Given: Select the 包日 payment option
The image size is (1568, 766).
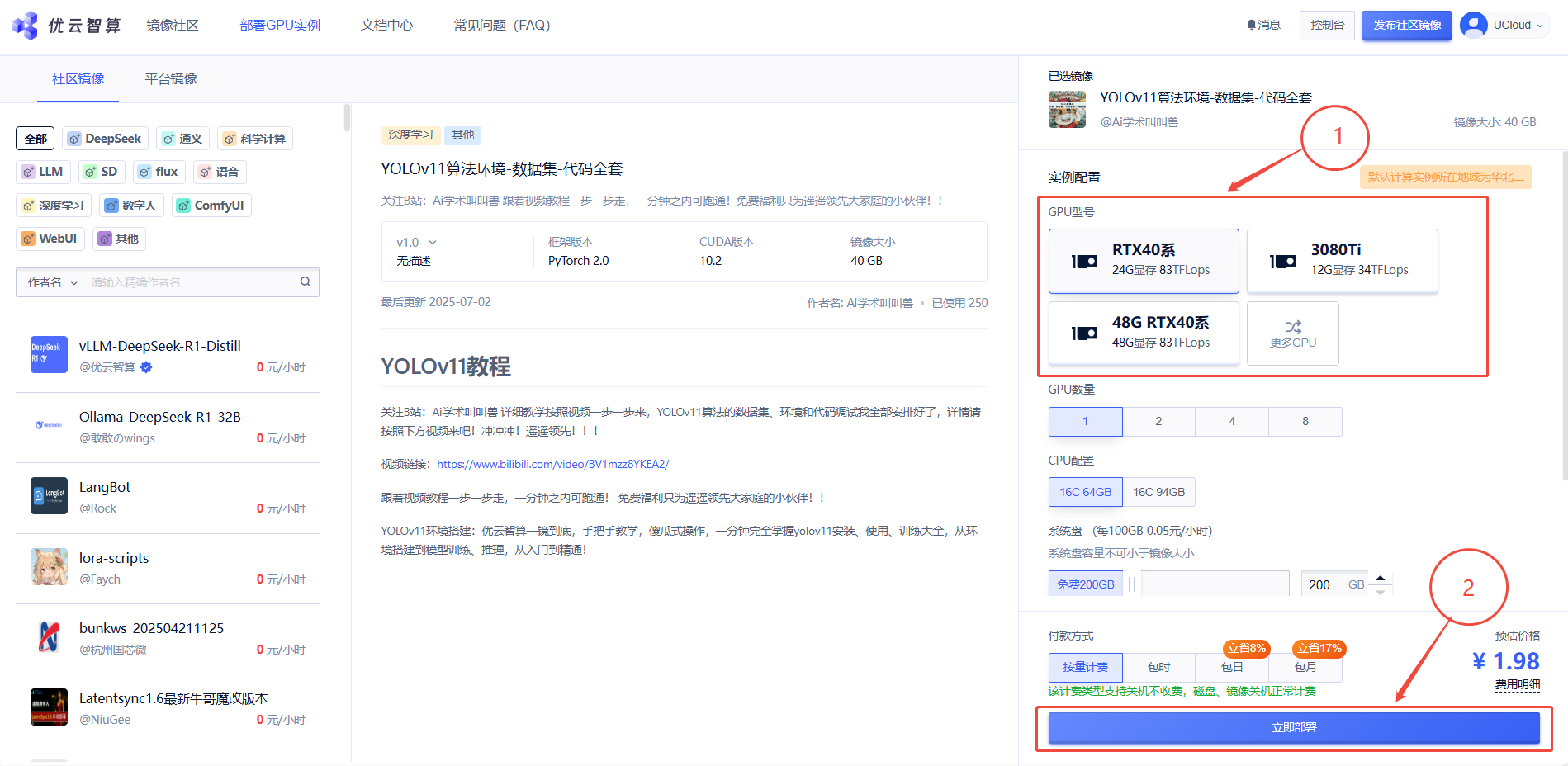Looking at the screenshot, I should point(1232,668).
